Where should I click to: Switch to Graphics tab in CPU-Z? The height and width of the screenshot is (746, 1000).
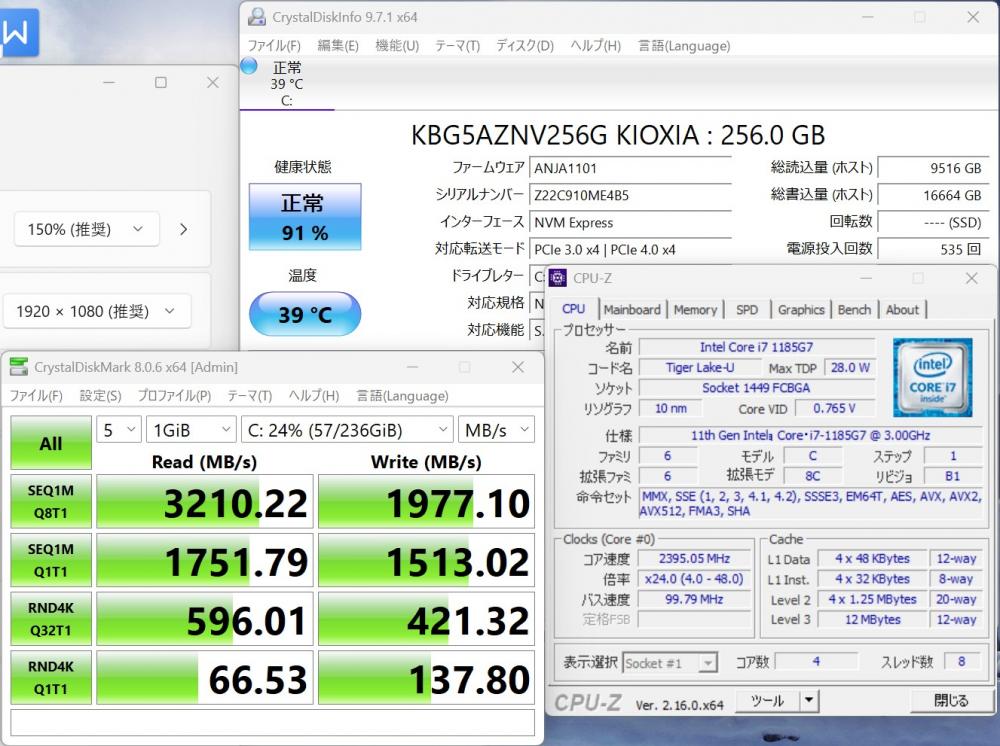801,310
